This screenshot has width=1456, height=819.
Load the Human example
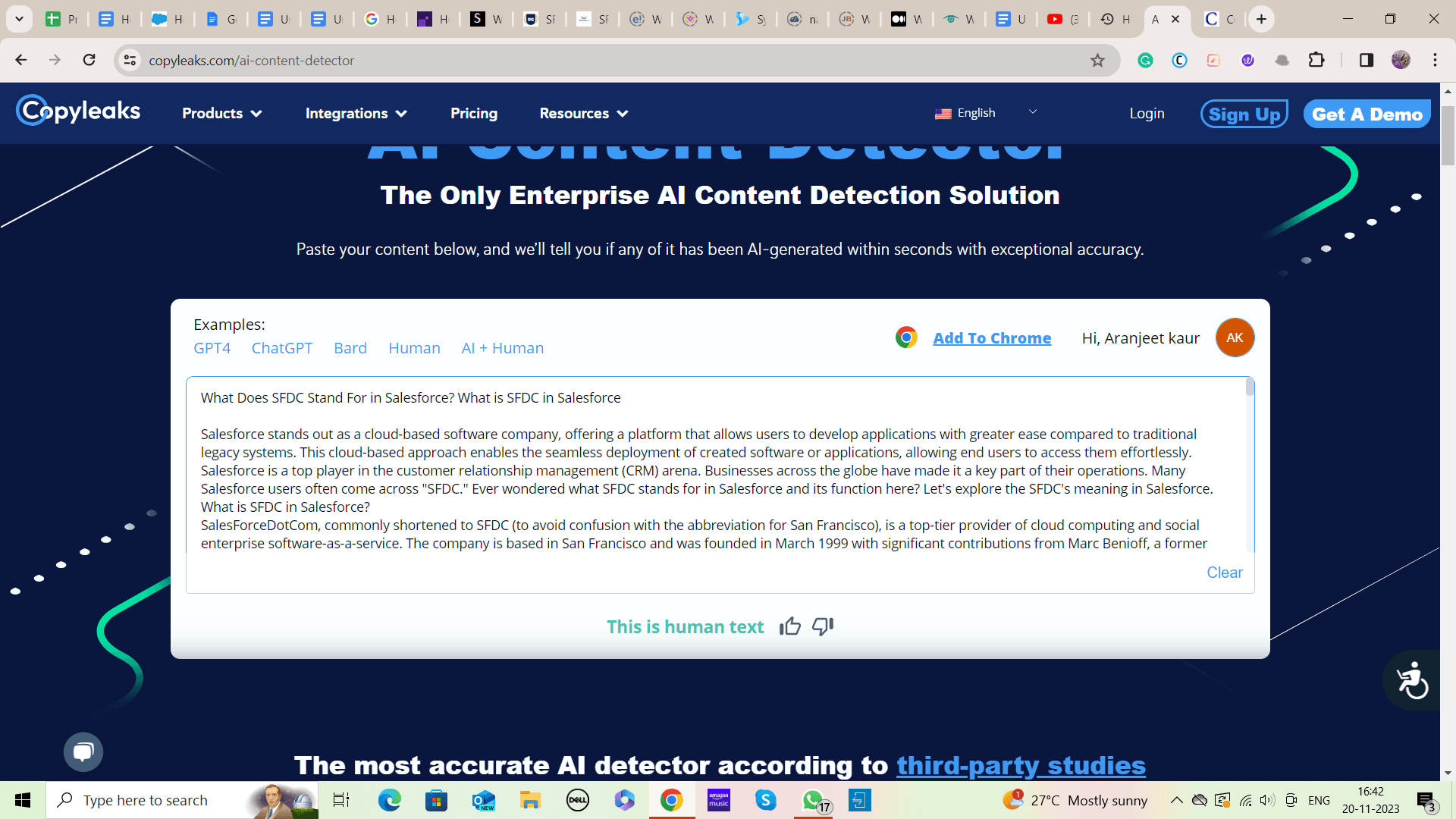(x=414, y=348)
